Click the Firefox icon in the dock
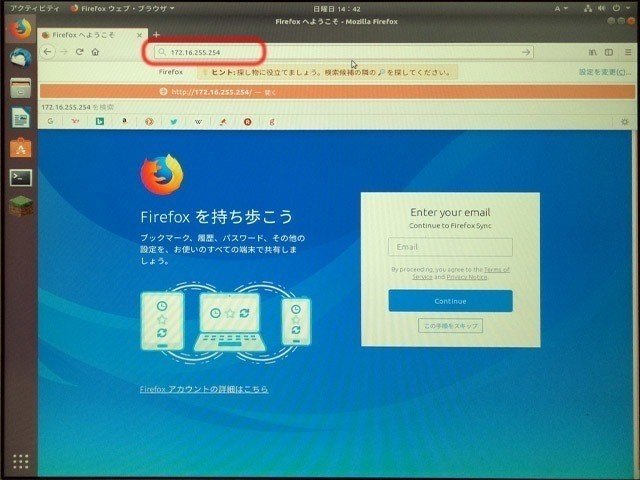Screen dimensions: 640x480 tap(20, 29)
